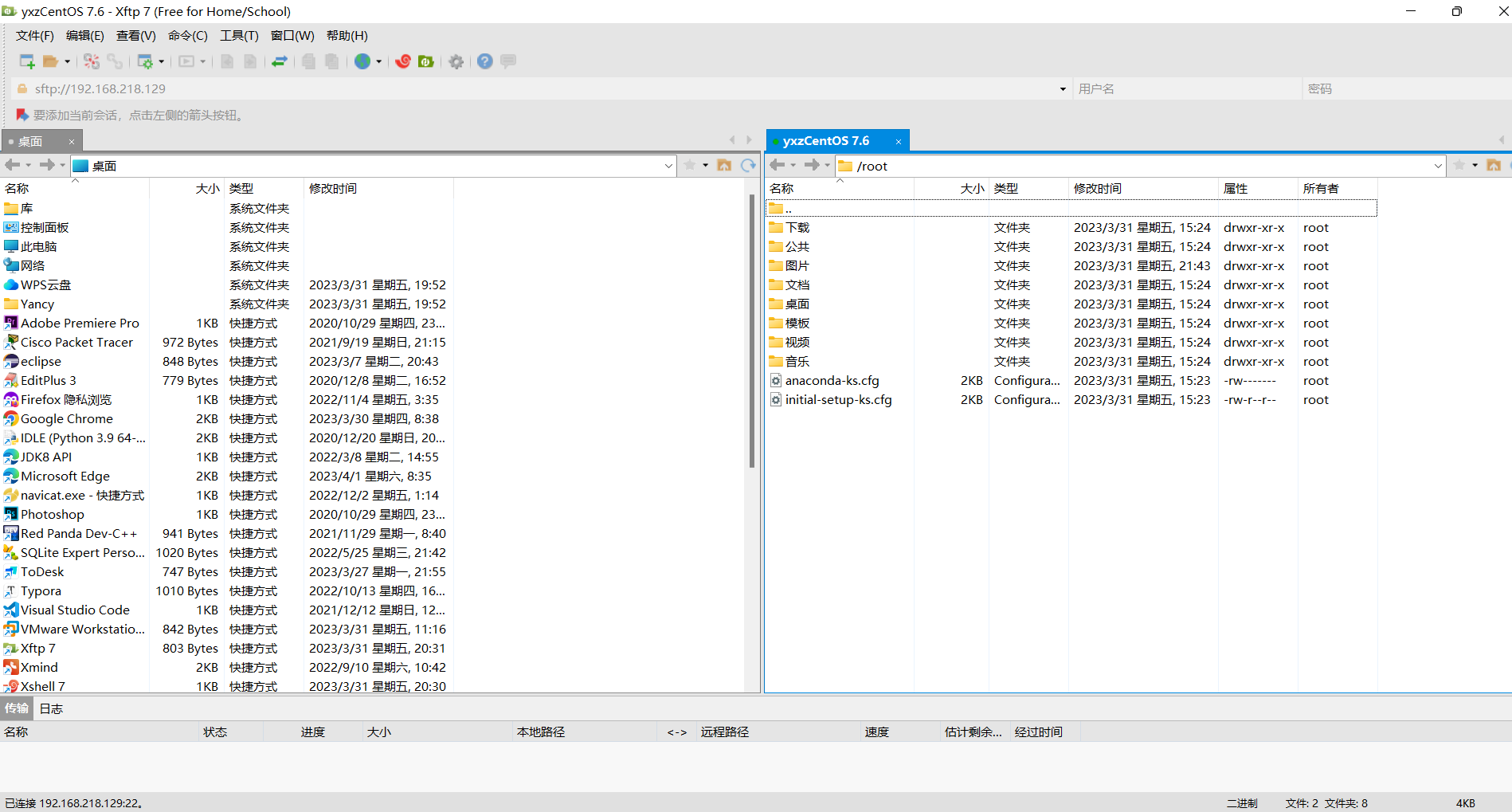The height and width of the screenshot is (812, 1512).
Task: Expand the Open folder dropdown arrow
Action: (x=67, y=61)
